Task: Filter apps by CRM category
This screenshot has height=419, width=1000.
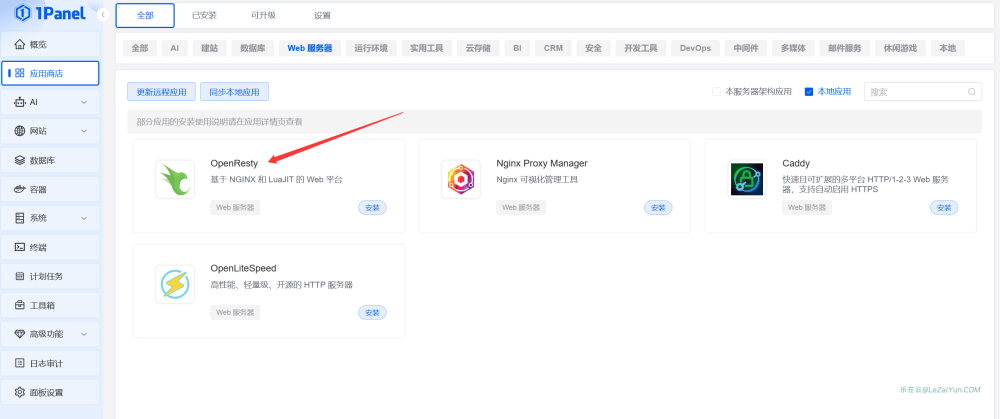Action: coord(554,48)
